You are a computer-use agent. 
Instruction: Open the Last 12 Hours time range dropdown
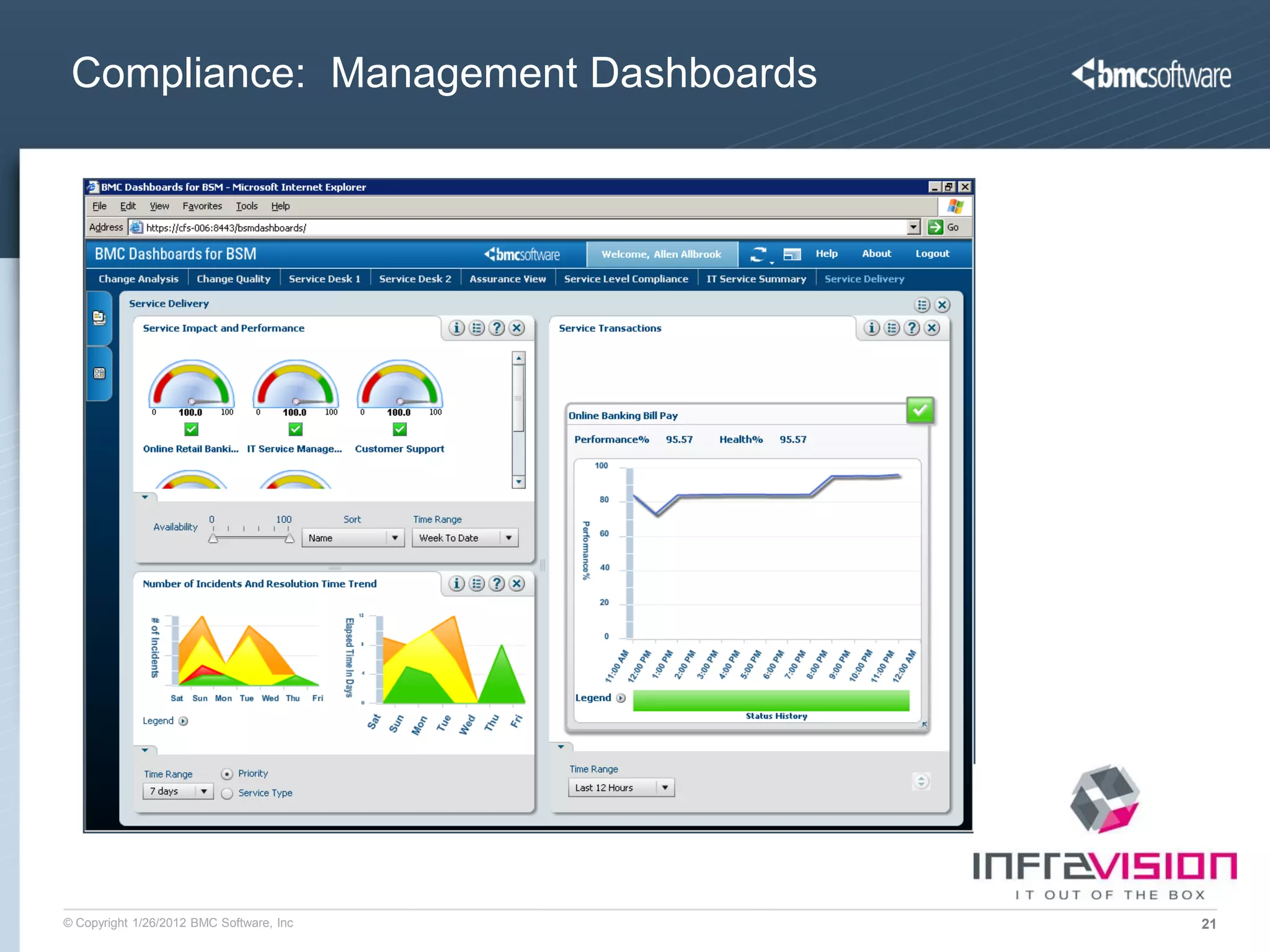pyautogui.click(x=621, y=788)
